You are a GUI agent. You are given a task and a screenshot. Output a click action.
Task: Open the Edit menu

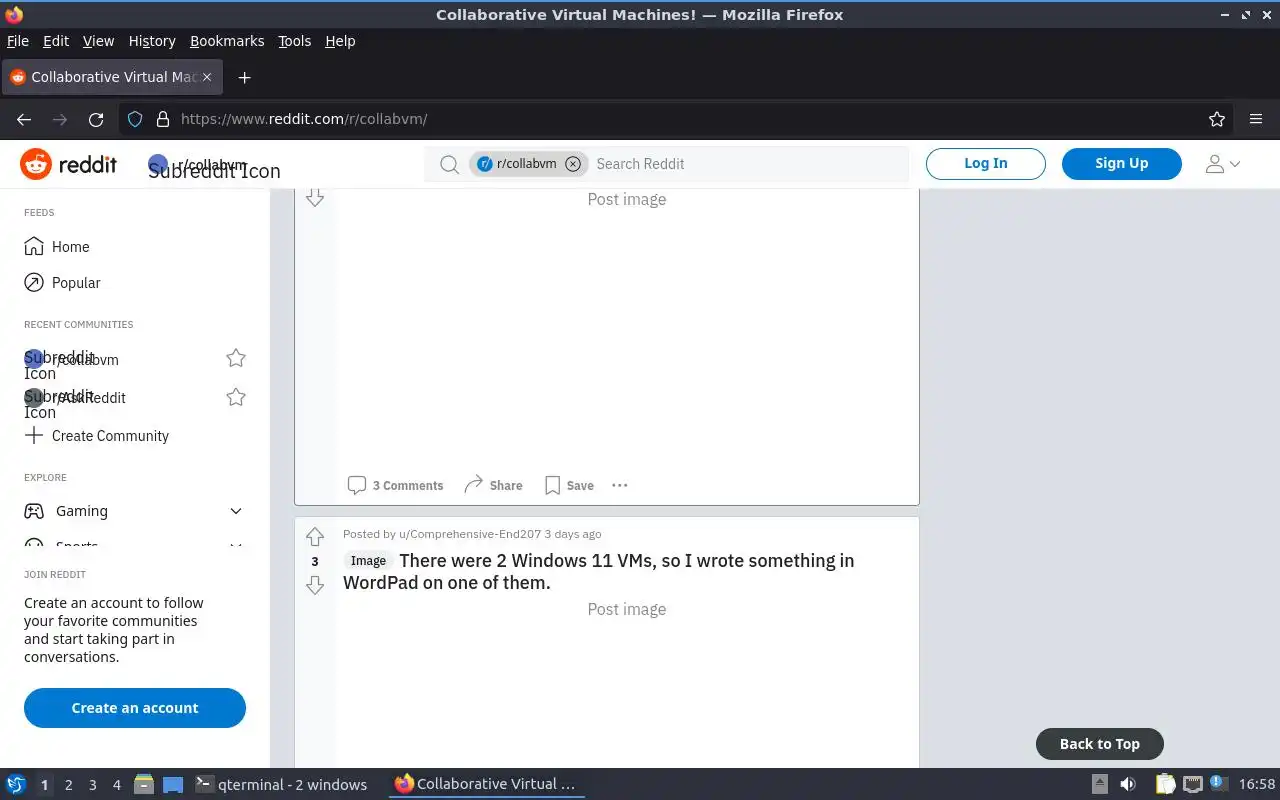pos(56,41)
